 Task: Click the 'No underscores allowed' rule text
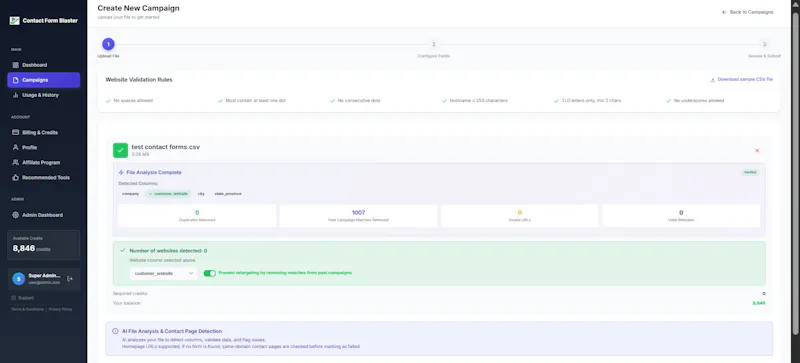pyautogui.click(x=699, y=101)
